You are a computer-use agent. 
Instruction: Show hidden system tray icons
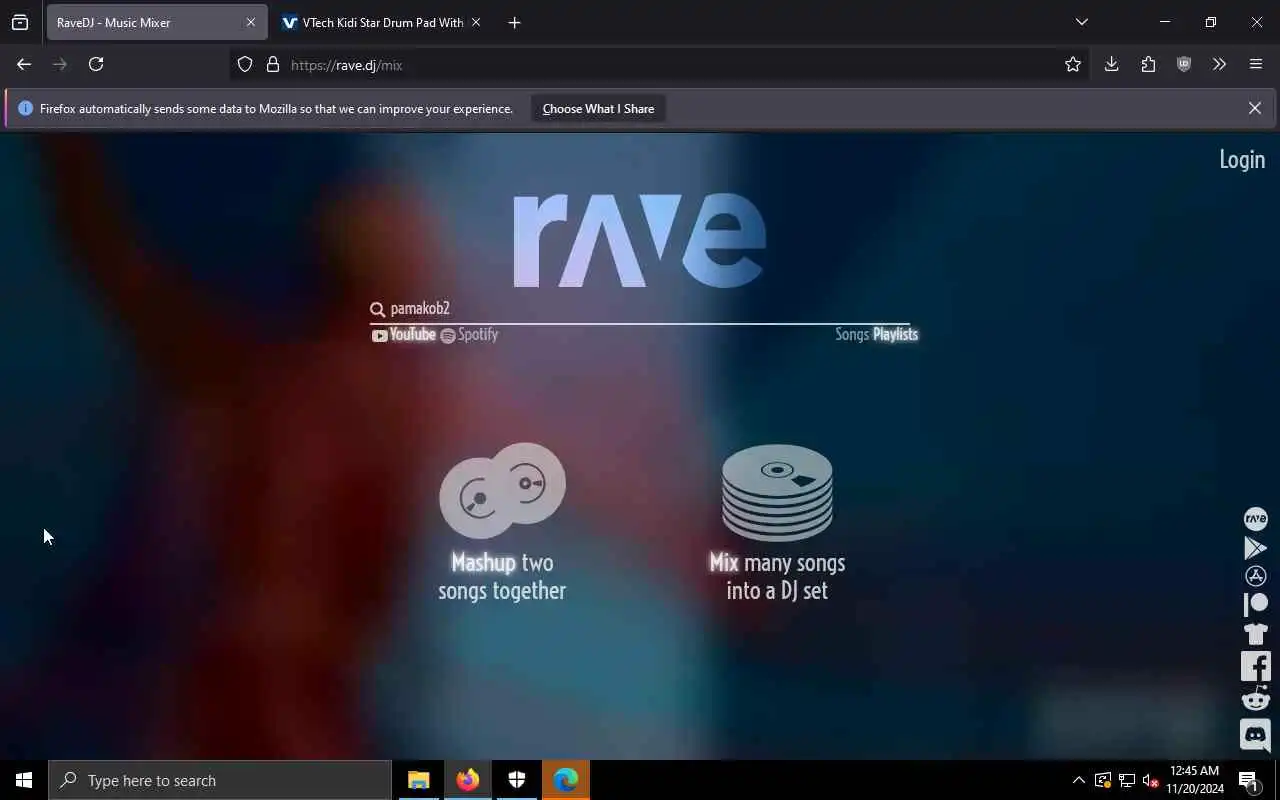pos(1078,780)
